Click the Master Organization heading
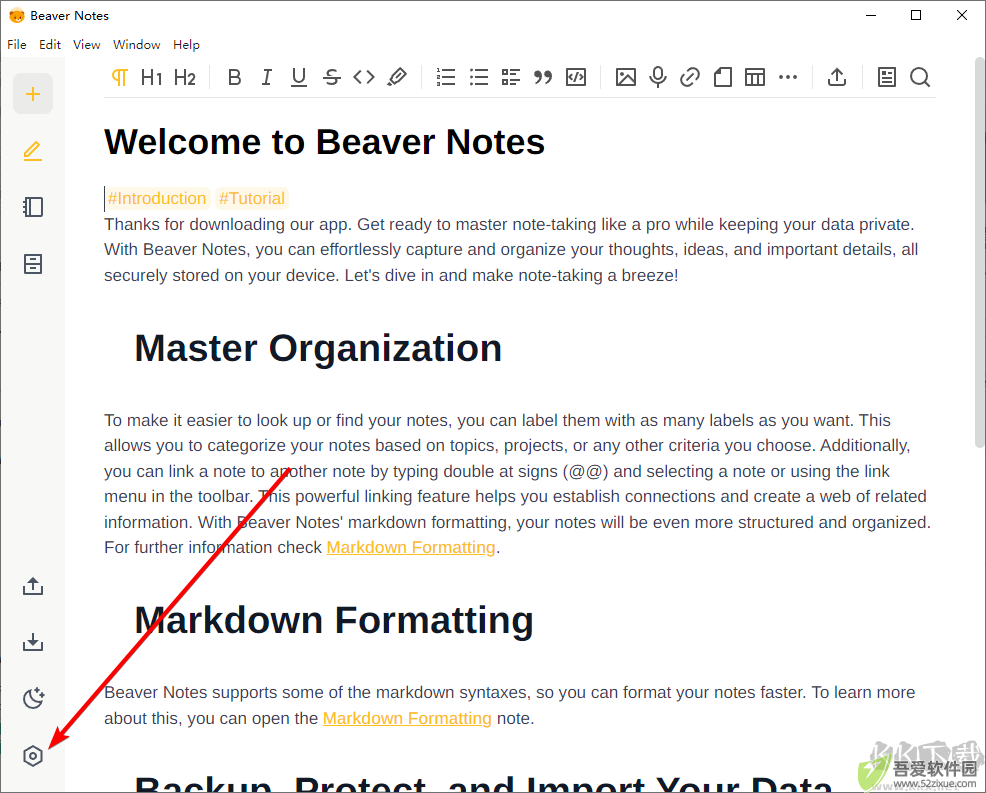Viewport: 986px width, 793px height. point(318,348)
